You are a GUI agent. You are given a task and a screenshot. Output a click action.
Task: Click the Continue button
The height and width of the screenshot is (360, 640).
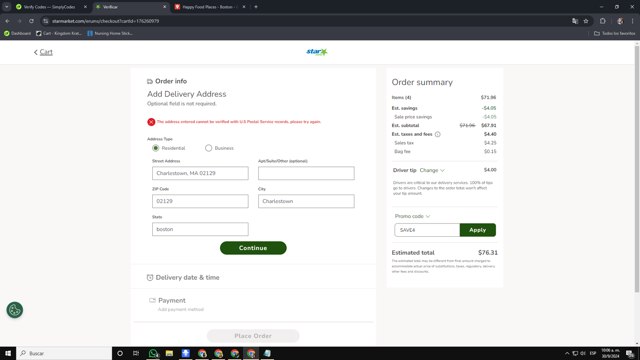[x=253, y=248]
